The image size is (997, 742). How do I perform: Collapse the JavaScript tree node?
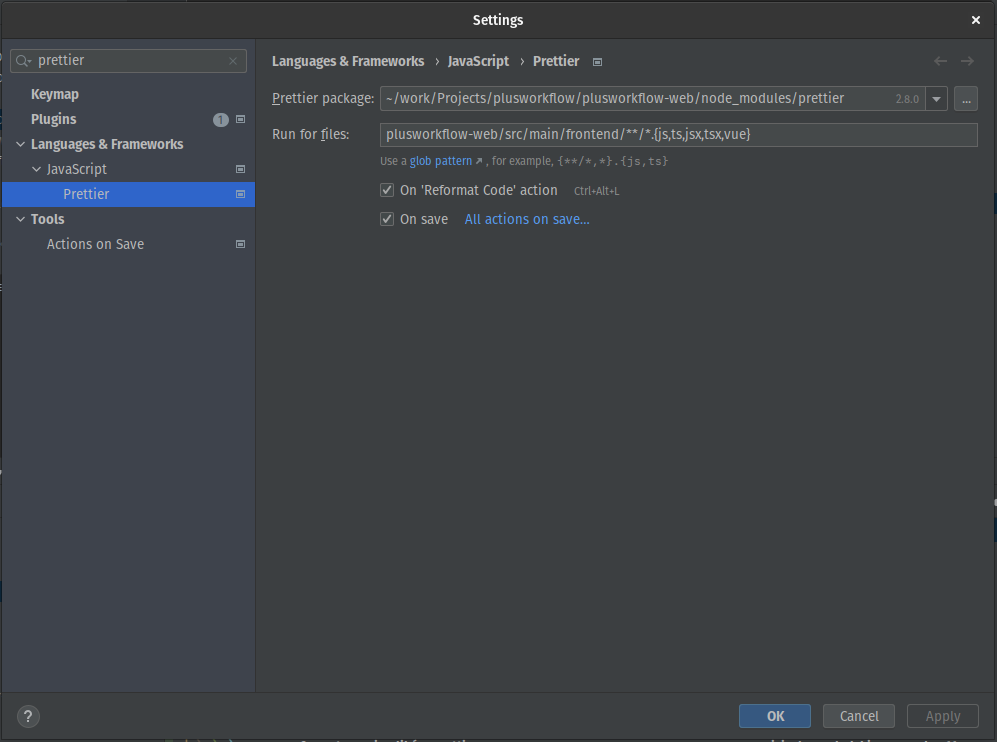click(36, 169)
